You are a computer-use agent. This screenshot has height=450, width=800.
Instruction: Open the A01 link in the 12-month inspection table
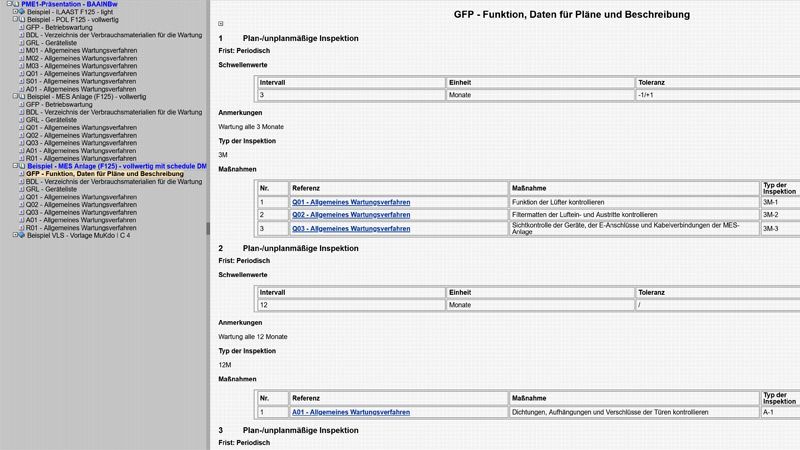tap(350, 412)
